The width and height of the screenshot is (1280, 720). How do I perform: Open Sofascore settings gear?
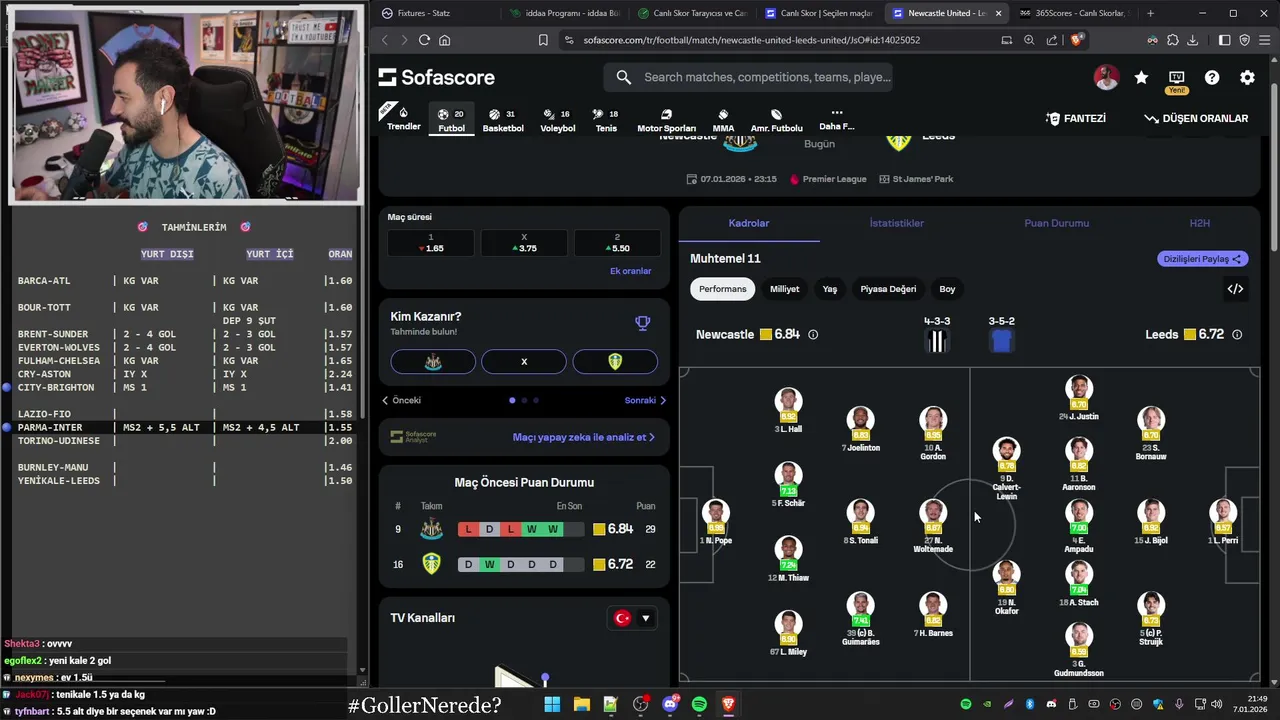click(x=1247, y=77)
